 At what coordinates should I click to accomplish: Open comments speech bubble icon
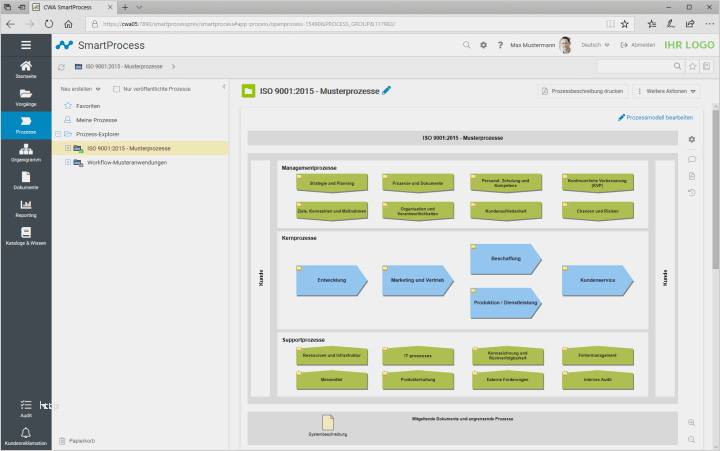click(692, 159)
